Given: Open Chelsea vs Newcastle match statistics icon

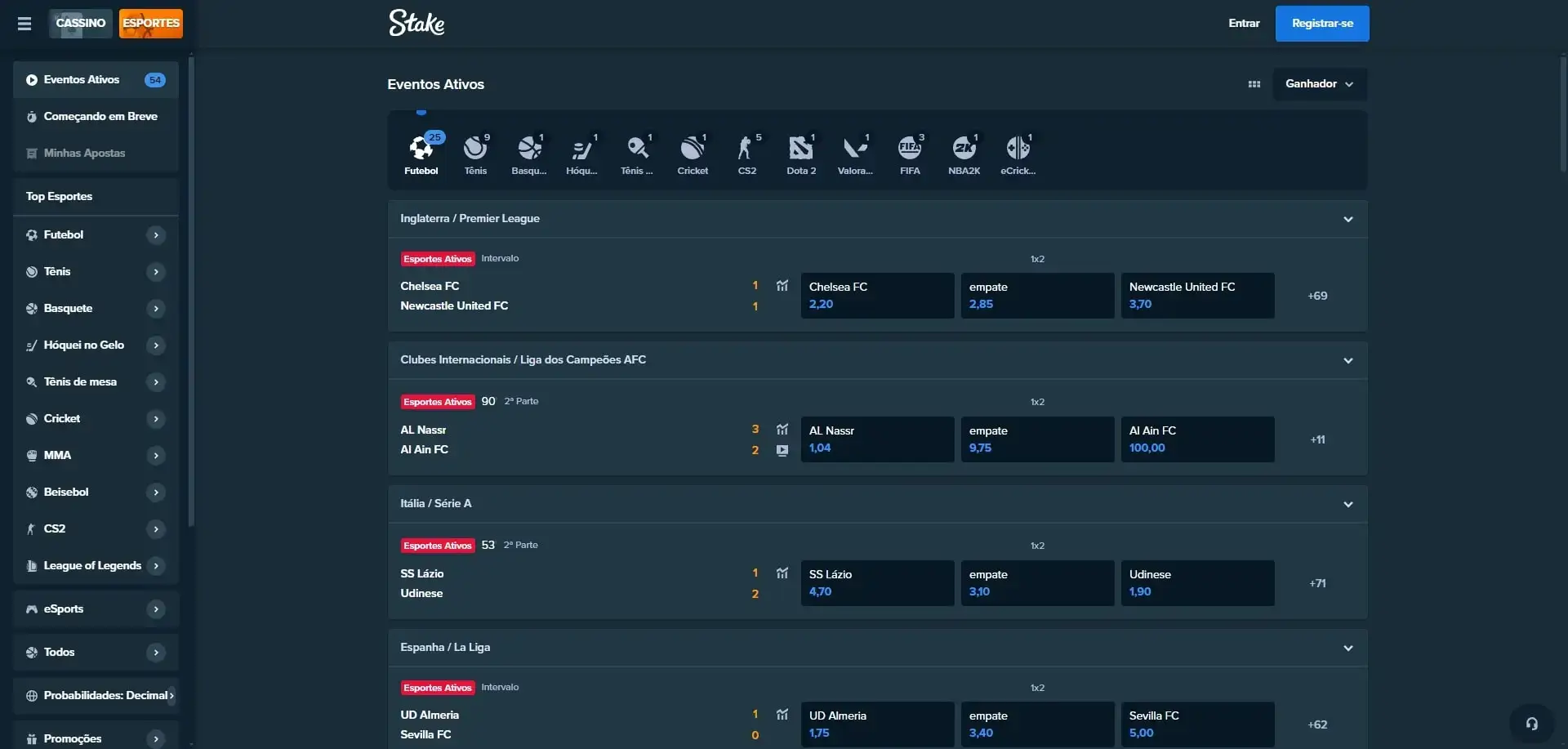Looking at the screenshot, I should click(x=782, y=286).
